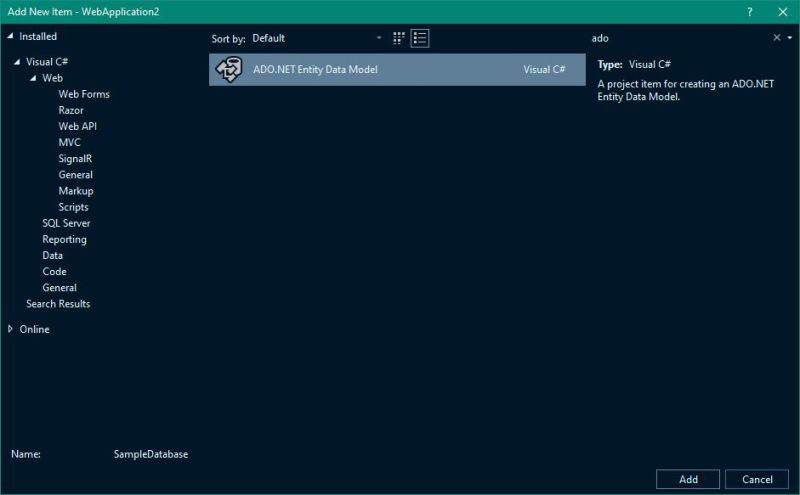Select the Search Results node

(x=58, y=304)
